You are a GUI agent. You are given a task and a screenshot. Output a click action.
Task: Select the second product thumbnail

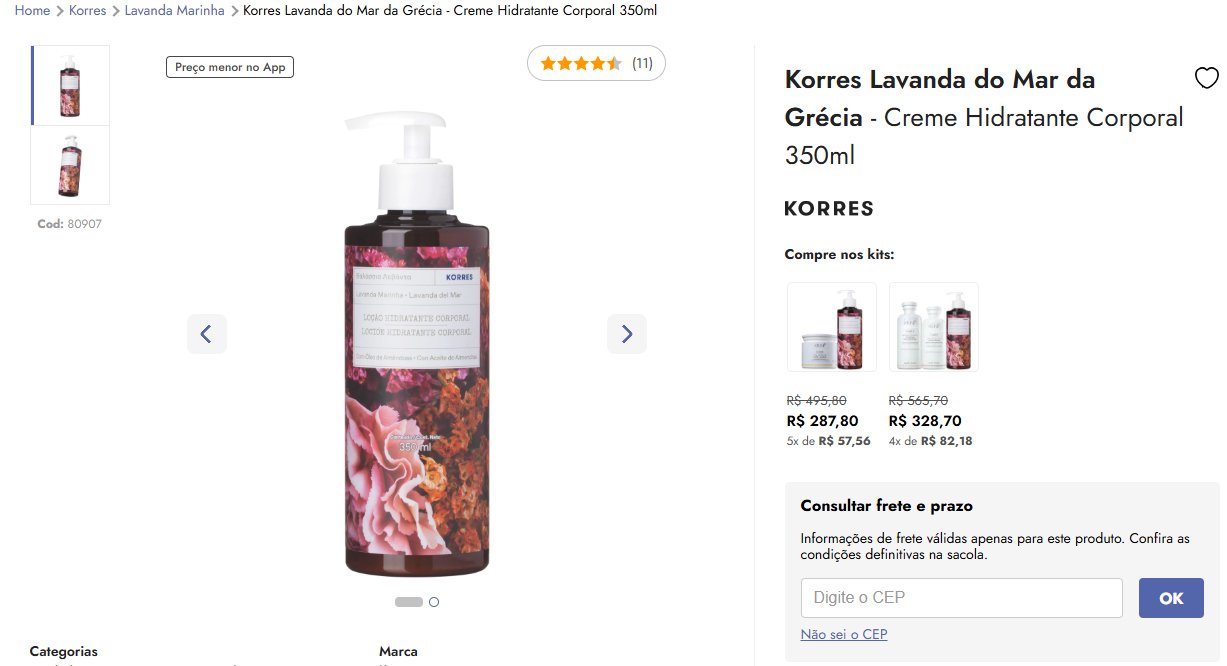tap(70, 165)
